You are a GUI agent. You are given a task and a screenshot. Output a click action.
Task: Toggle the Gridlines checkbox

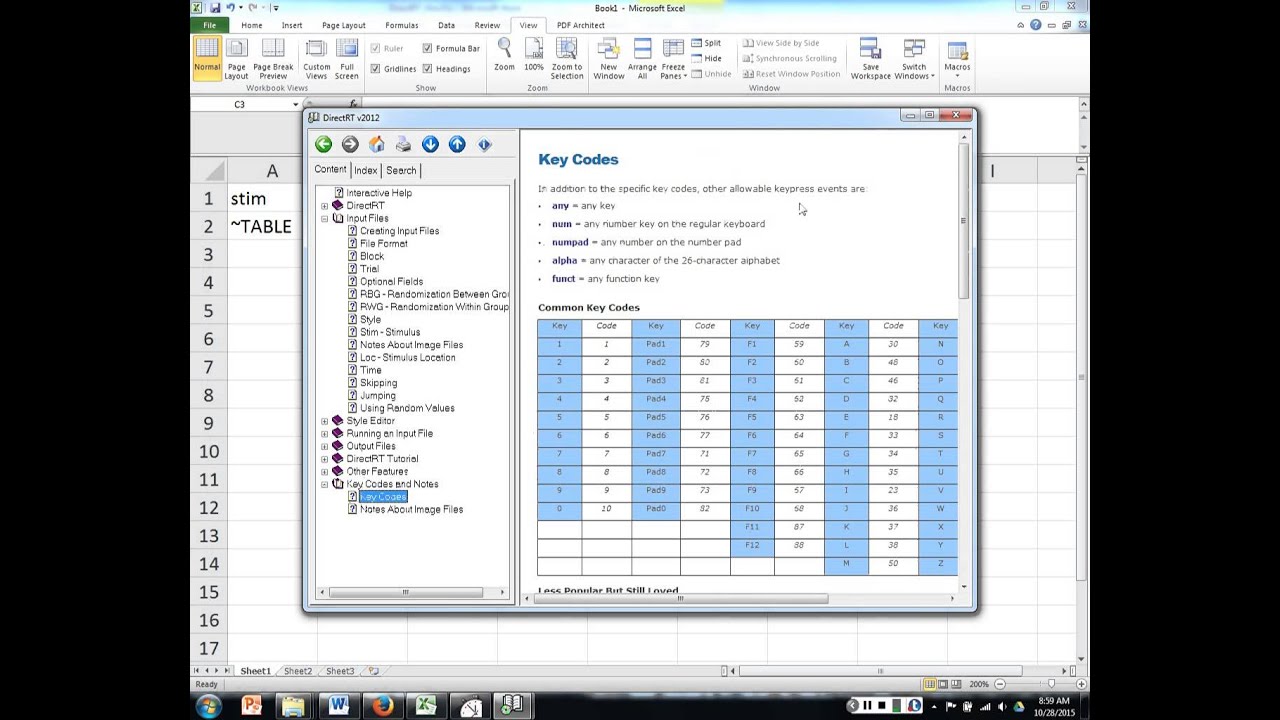point(375,69)
